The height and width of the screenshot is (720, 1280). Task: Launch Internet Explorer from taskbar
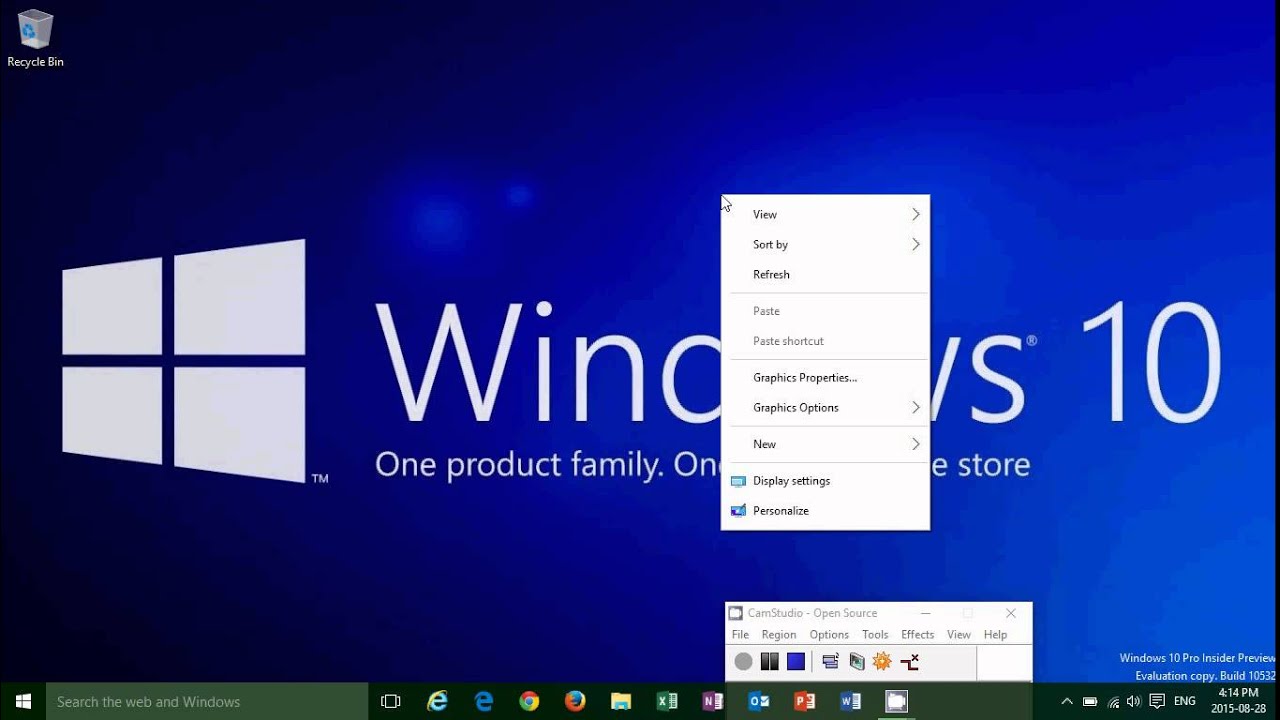[x=437, y=701]
